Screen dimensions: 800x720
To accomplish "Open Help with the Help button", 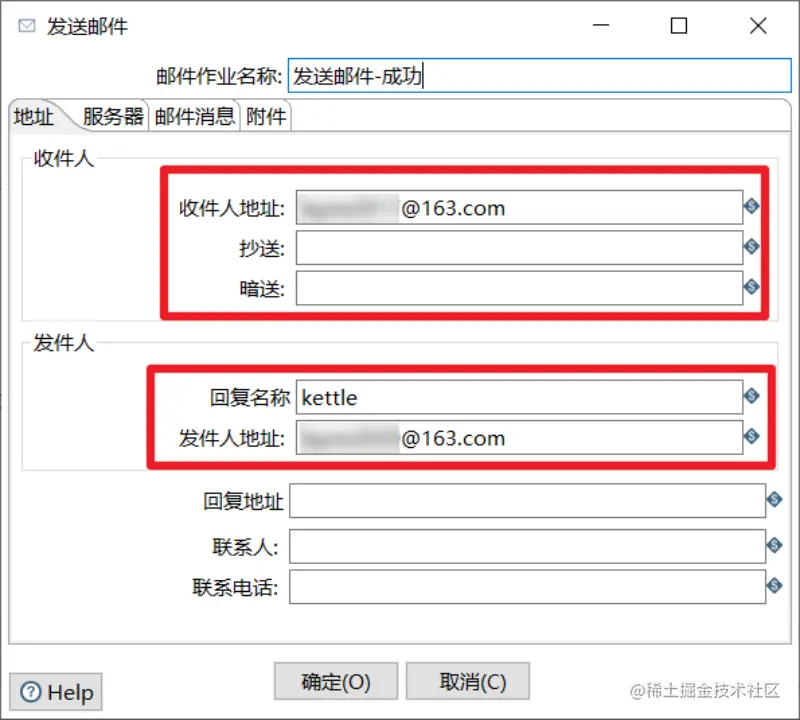I will [x=56, y=692].
